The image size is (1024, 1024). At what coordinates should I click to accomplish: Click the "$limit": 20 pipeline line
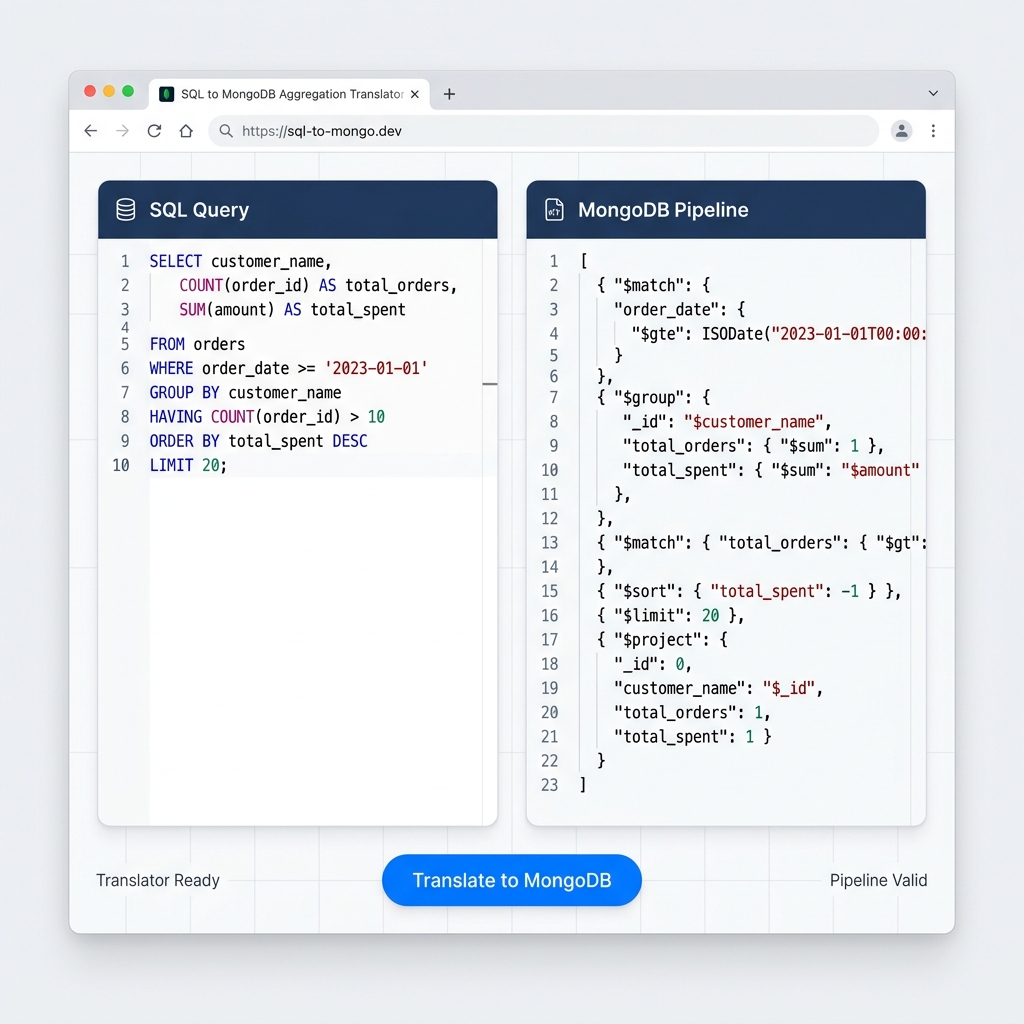(671, 615)
